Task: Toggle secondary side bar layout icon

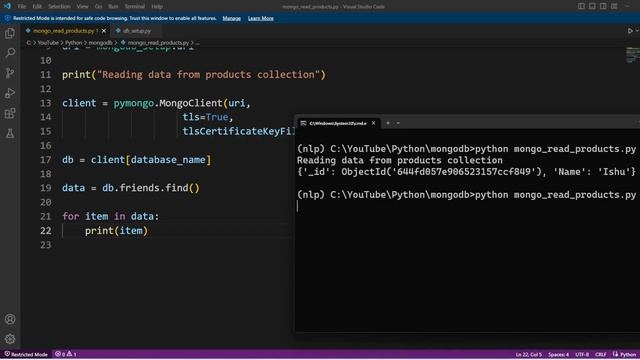Action: pyautogui.click(x=603, y=6)
